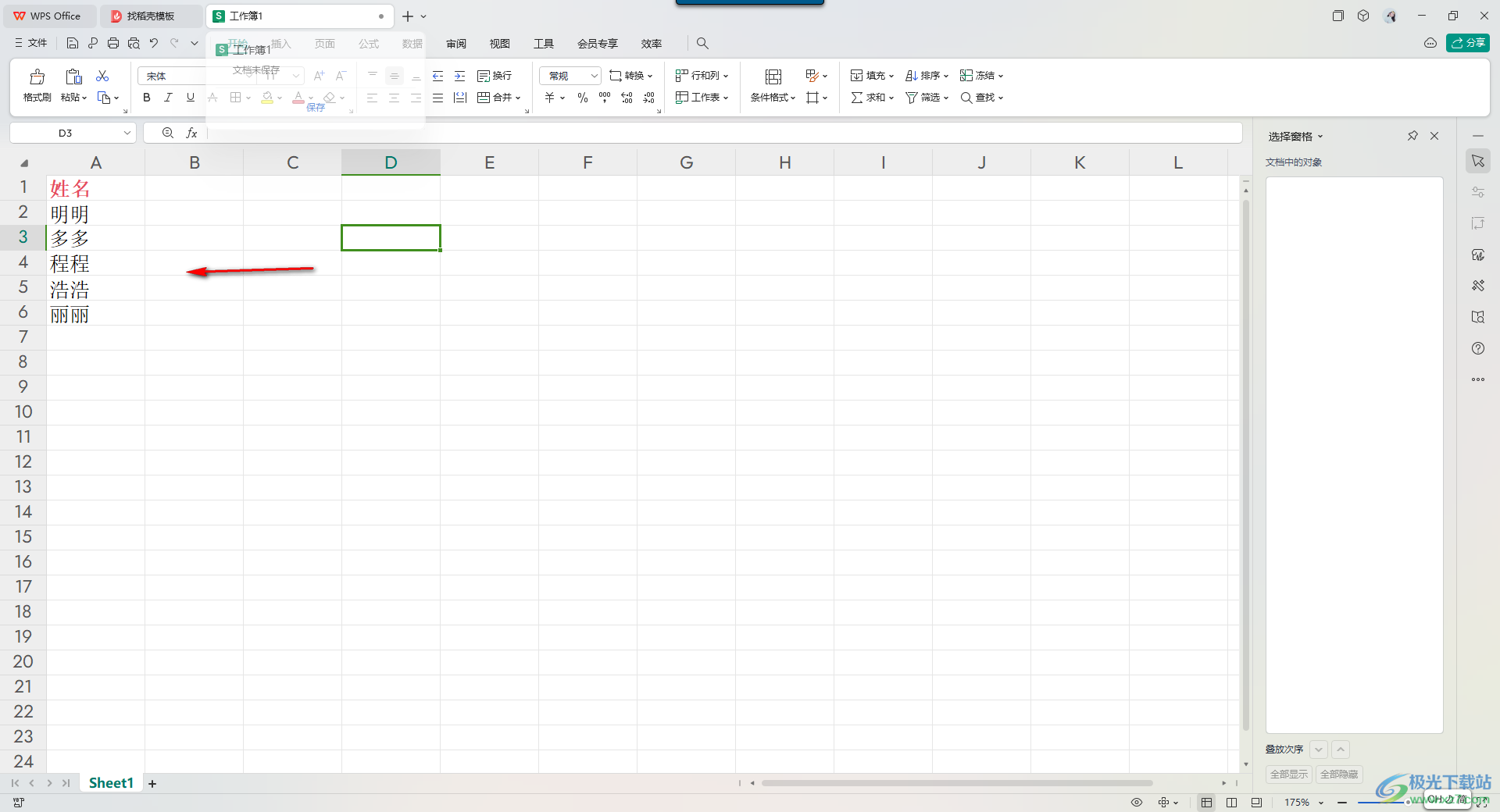The image size is (1500, 812).
Task: Open the Sort (排序) dropdown
Action: click(927, 76)
